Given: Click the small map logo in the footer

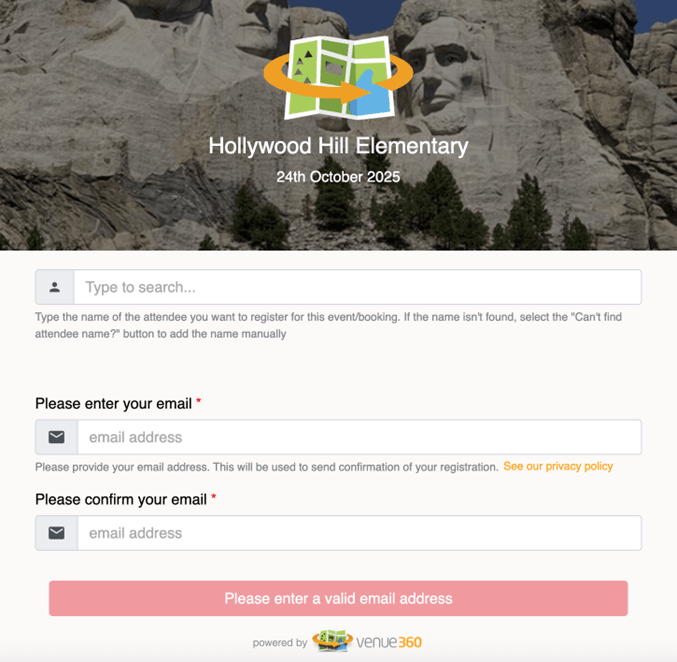Looking at the screenshot, I should [332, 641].
